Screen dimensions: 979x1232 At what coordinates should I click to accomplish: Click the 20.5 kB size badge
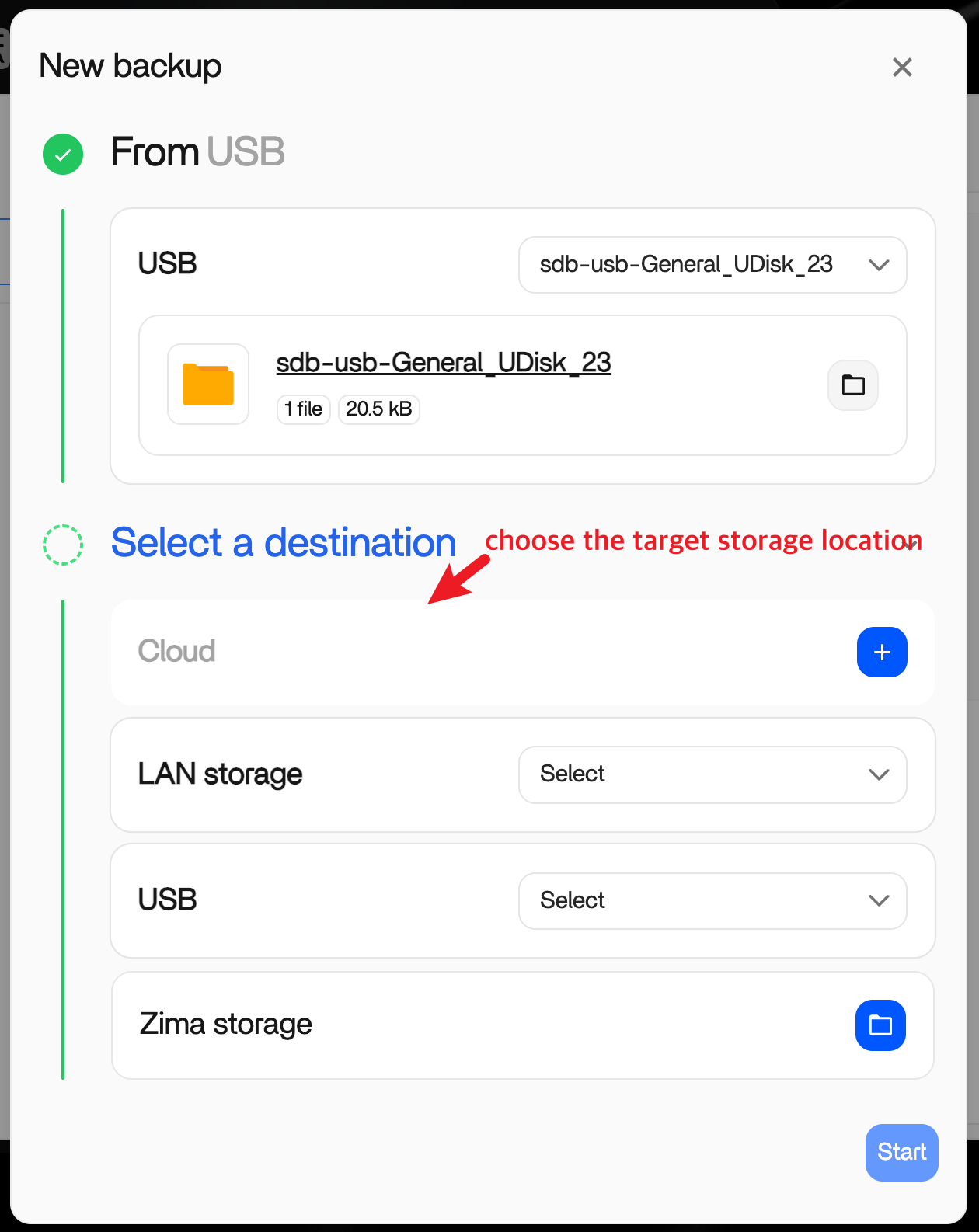pos(379,409)
